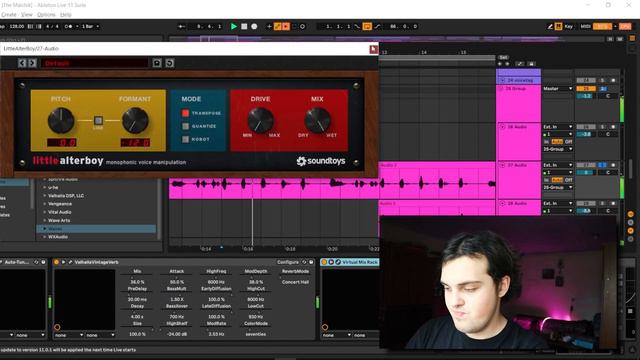Toggle Follow playback arrow icon in transport
The height and width of the screenshot is (360, 640).
182,26
